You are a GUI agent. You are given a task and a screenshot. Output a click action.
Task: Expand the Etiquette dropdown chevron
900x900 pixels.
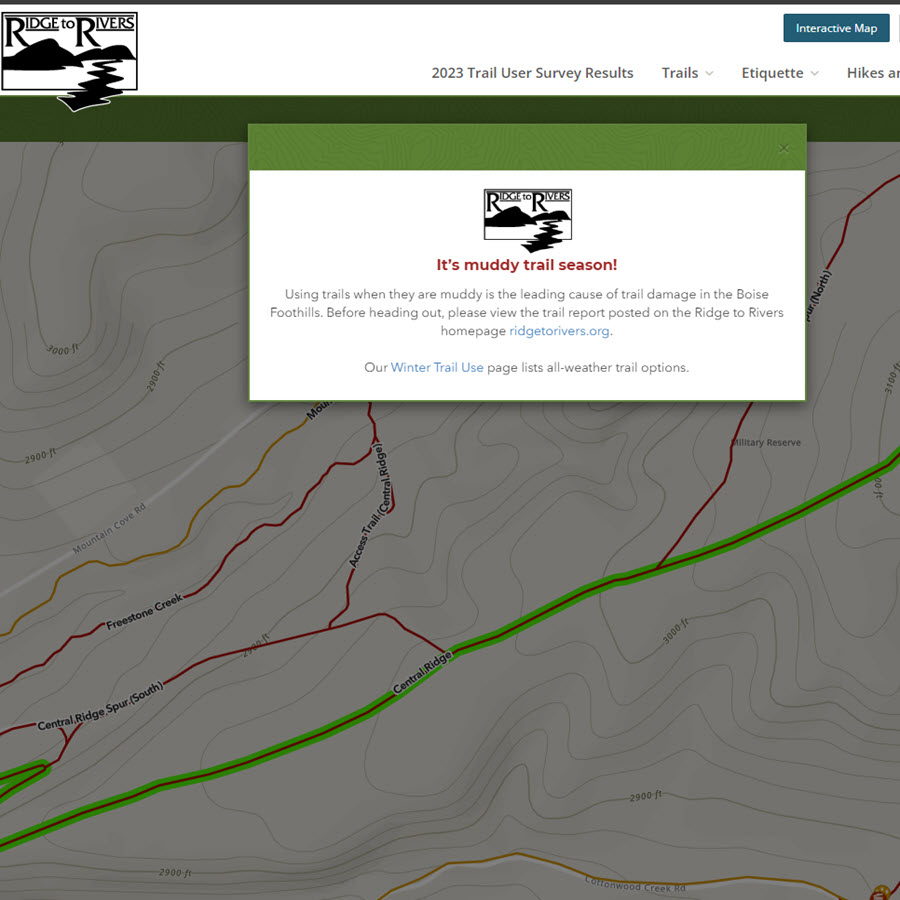pos(814,73)
